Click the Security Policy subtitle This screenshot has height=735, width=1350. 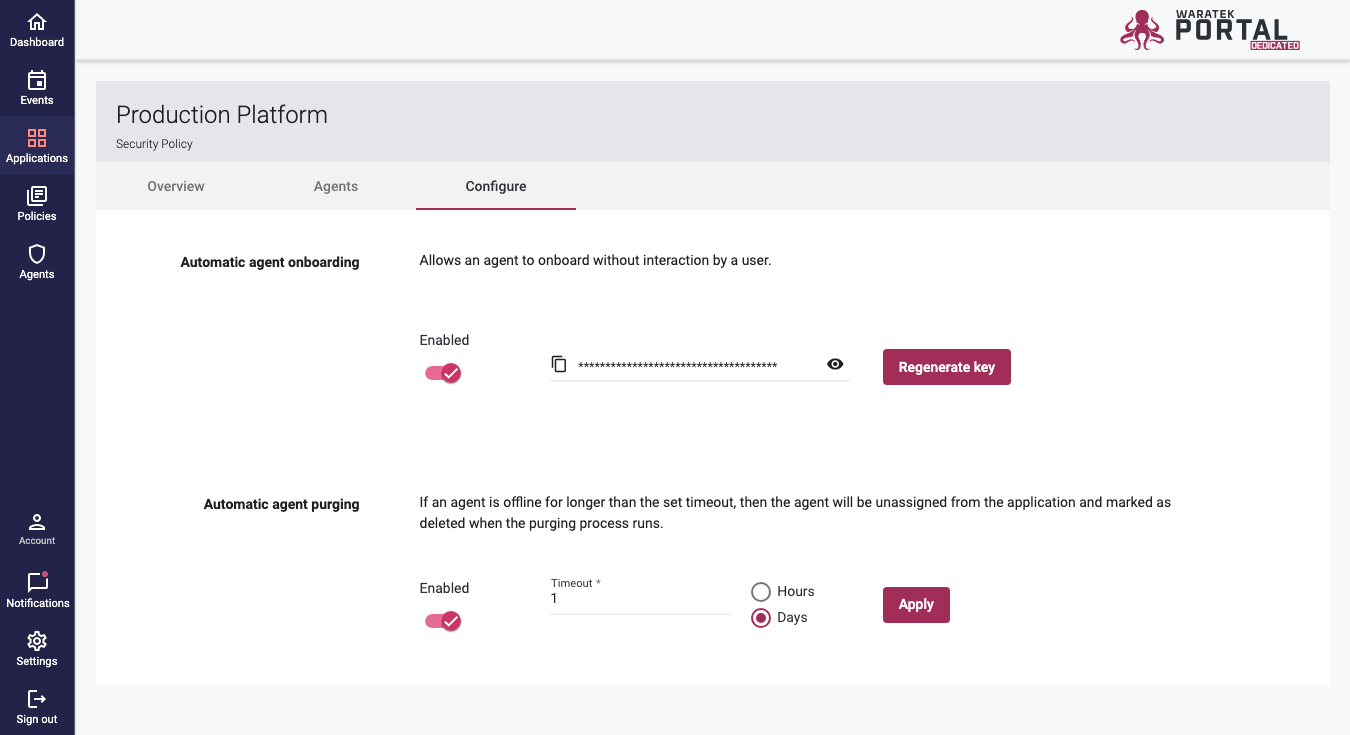point(154,144)
